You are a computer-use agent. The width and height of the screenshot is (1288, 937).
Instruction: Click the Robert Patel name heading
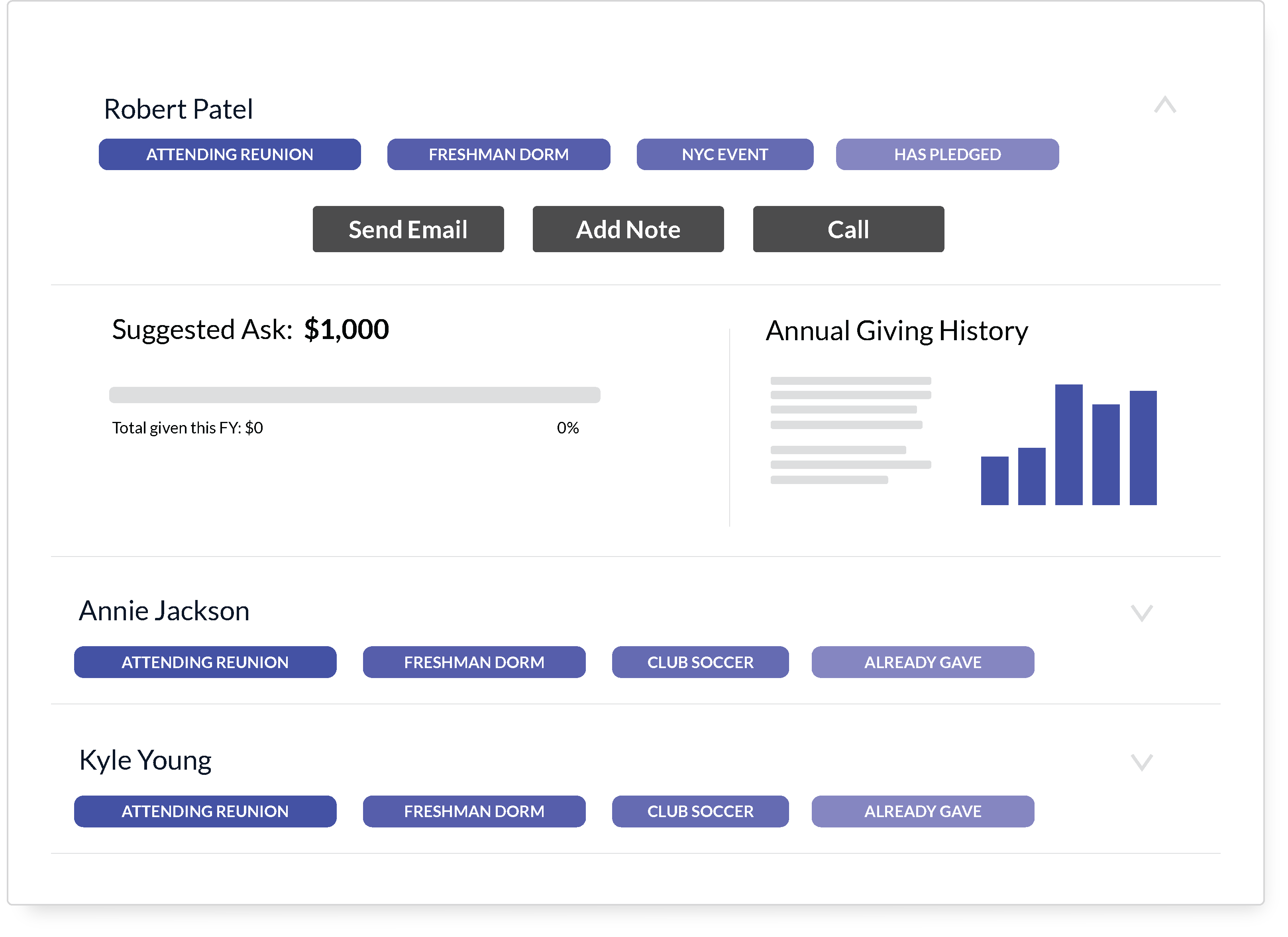(178, 109)
